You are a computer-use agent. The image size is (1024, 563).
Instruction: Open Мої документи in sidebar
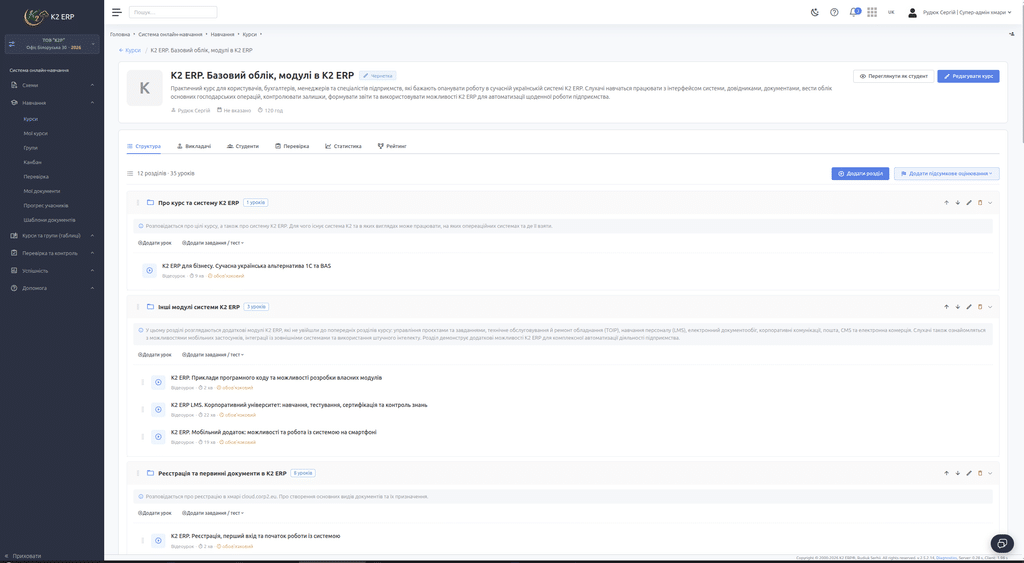tap(42, 191)
